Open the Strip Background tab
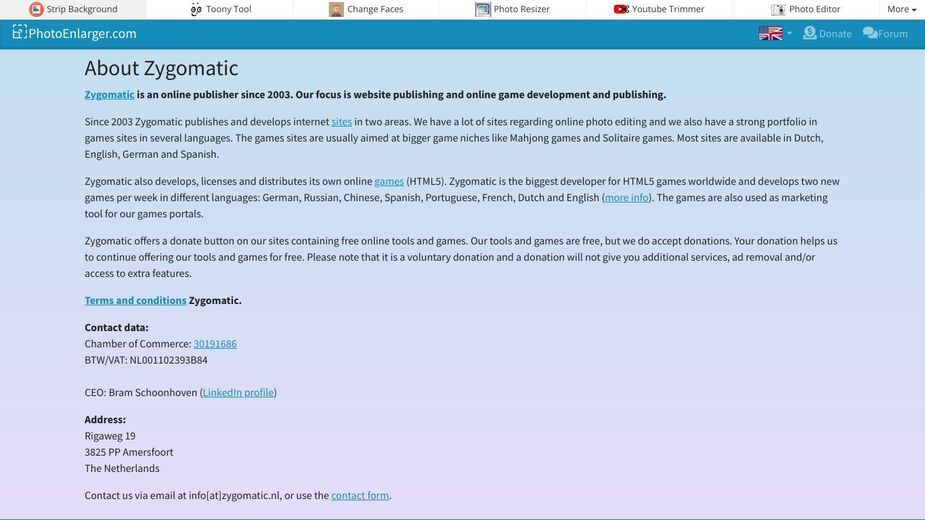Image resolution: width=925 pixels, height=520 pixels. pos(73,9)
